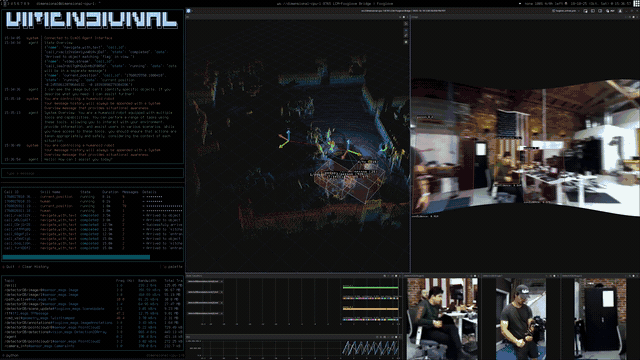Toggle the right sidebar icon in top bar
This screenshot has width=640, height=360.
pos(600,11)
